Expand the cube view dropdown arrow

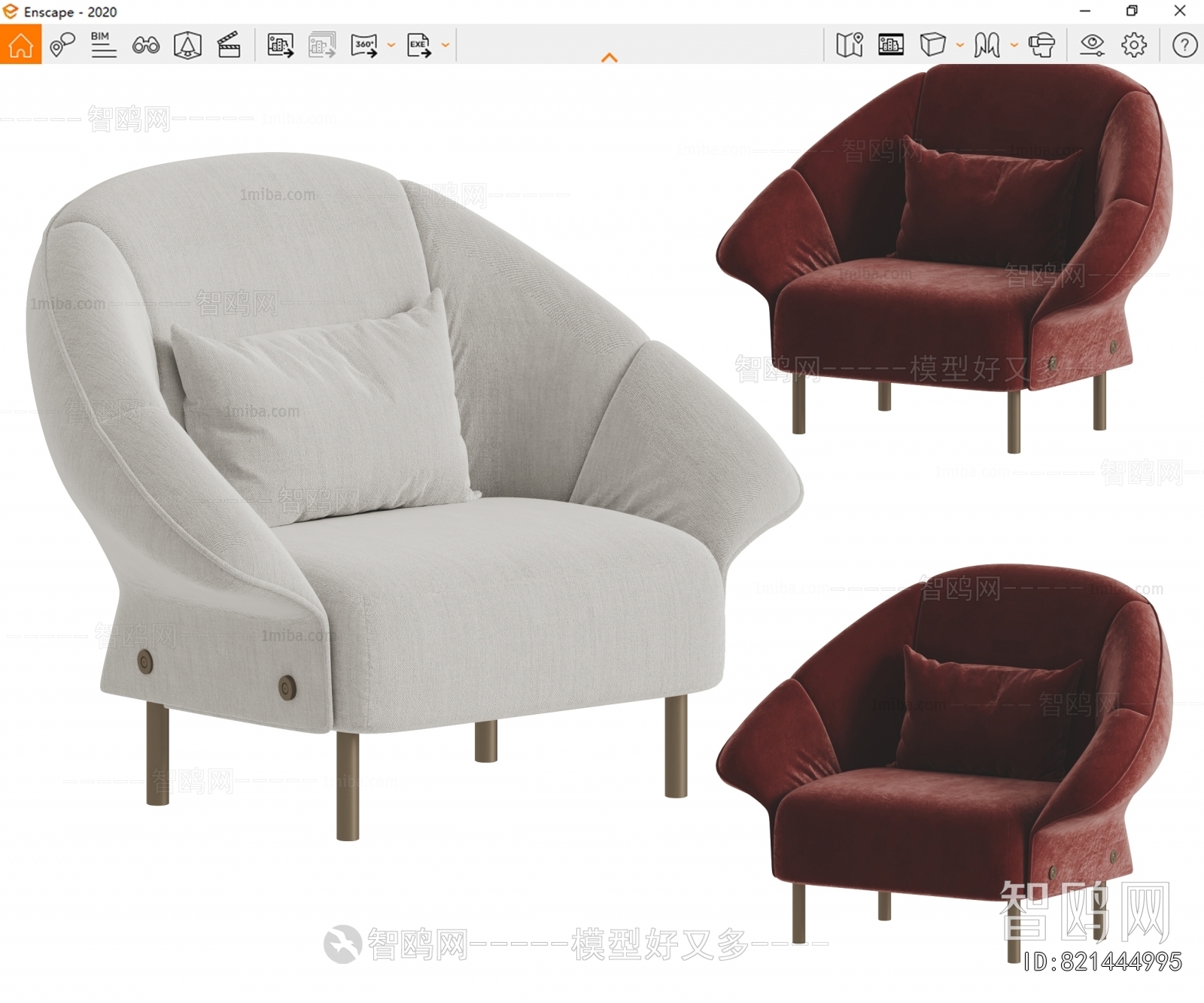(960, 45)
